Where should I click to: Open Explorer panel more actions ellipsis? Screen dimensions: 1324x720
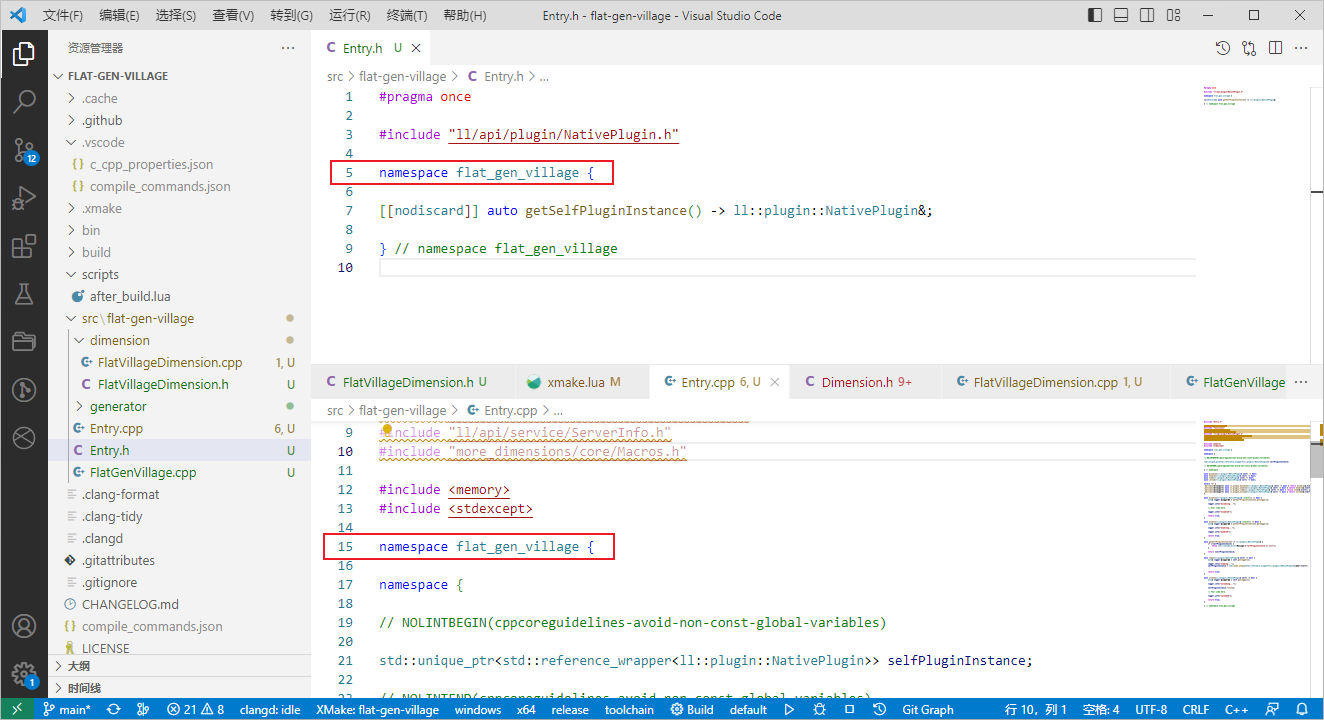click(x=288, y=48)
